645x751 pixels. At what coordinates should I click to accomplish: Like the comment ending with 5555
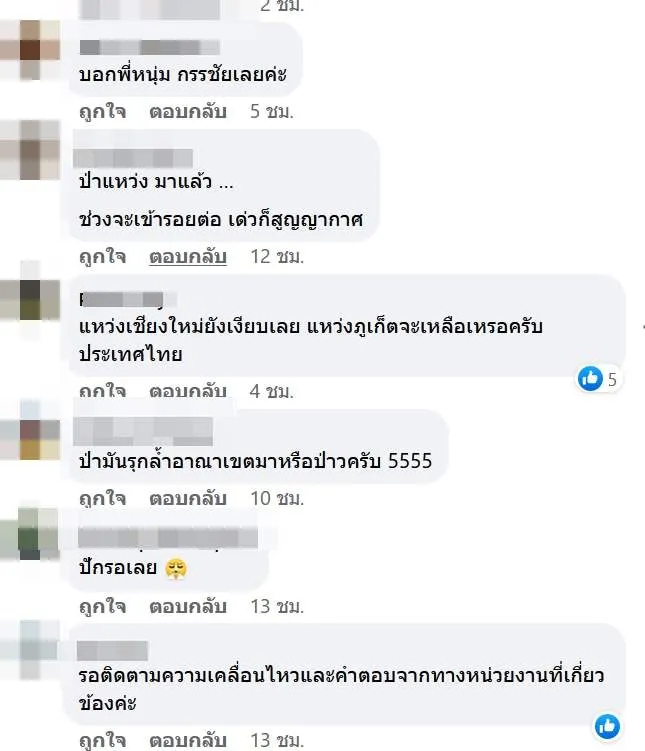pos(102,499)
